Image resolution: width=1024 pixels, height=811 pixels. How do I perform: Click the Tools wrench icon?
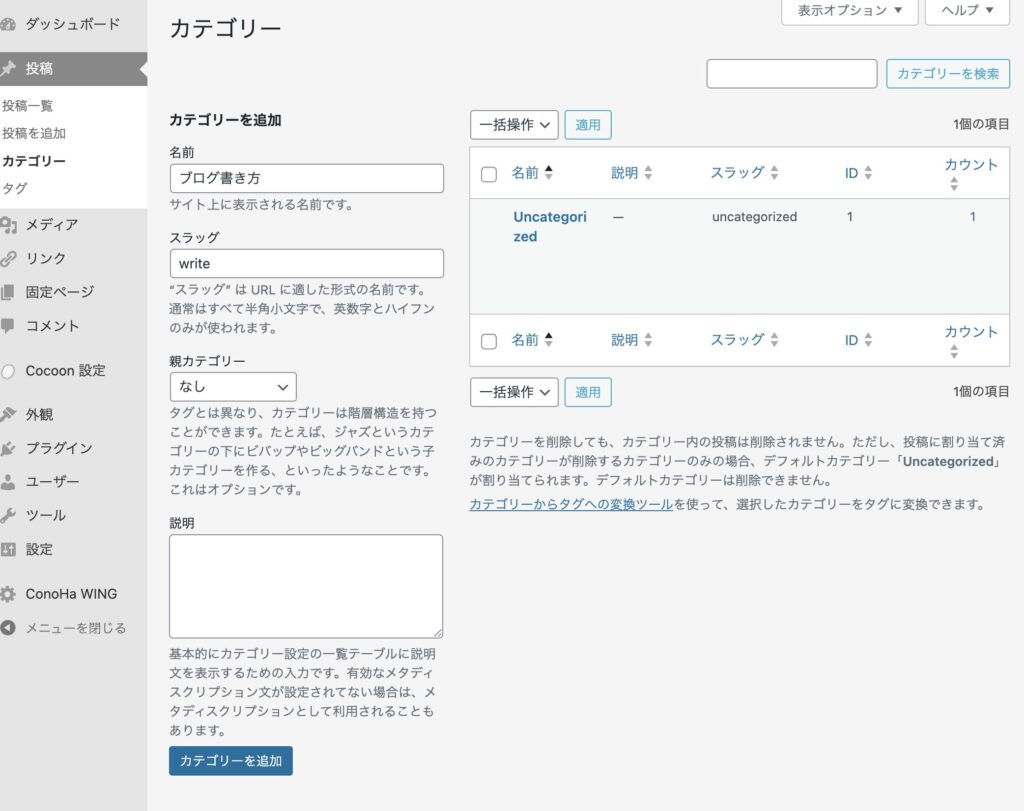pos(8,516)
